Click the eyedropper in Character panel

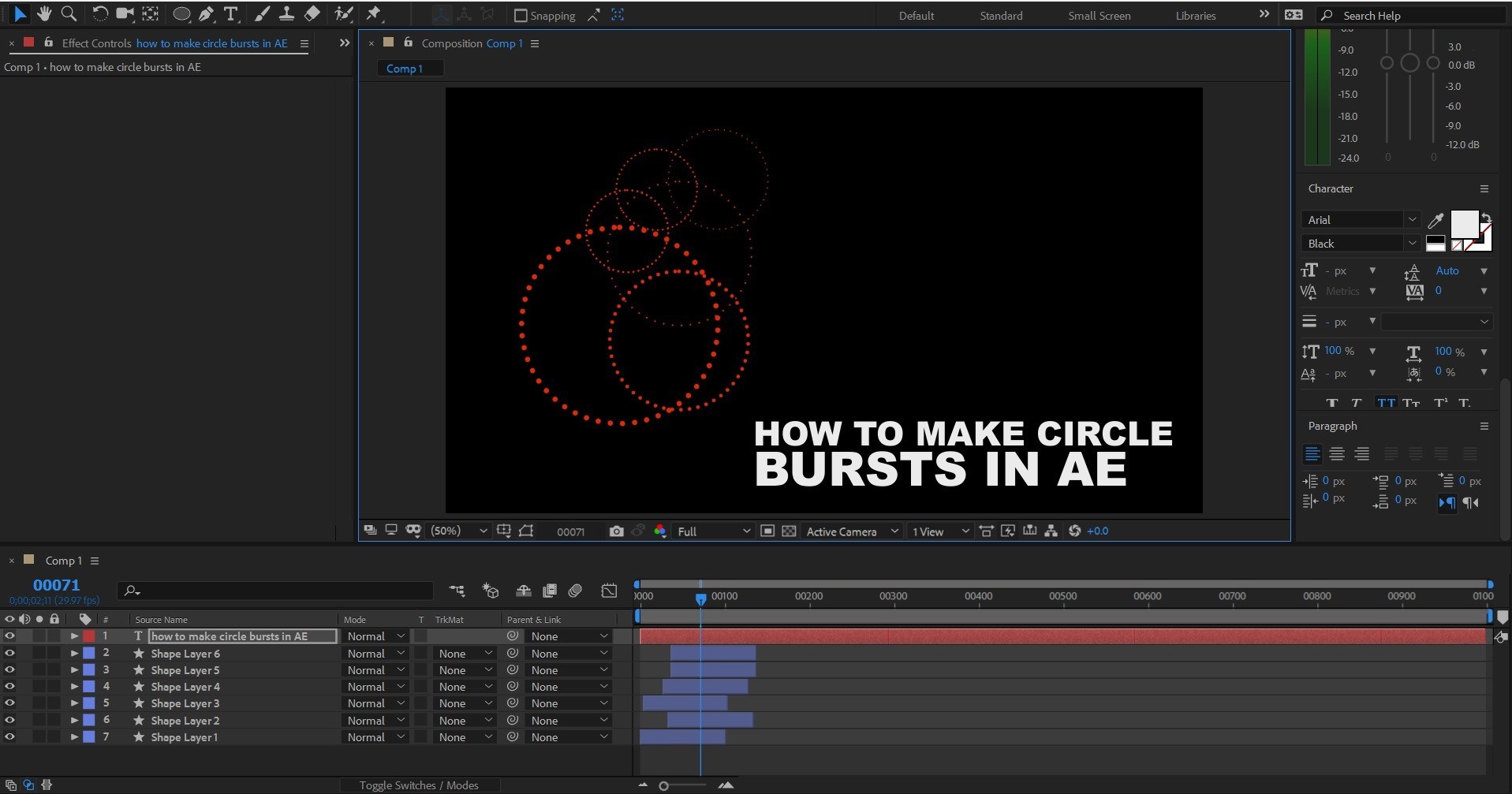[x=1435, y=221]
